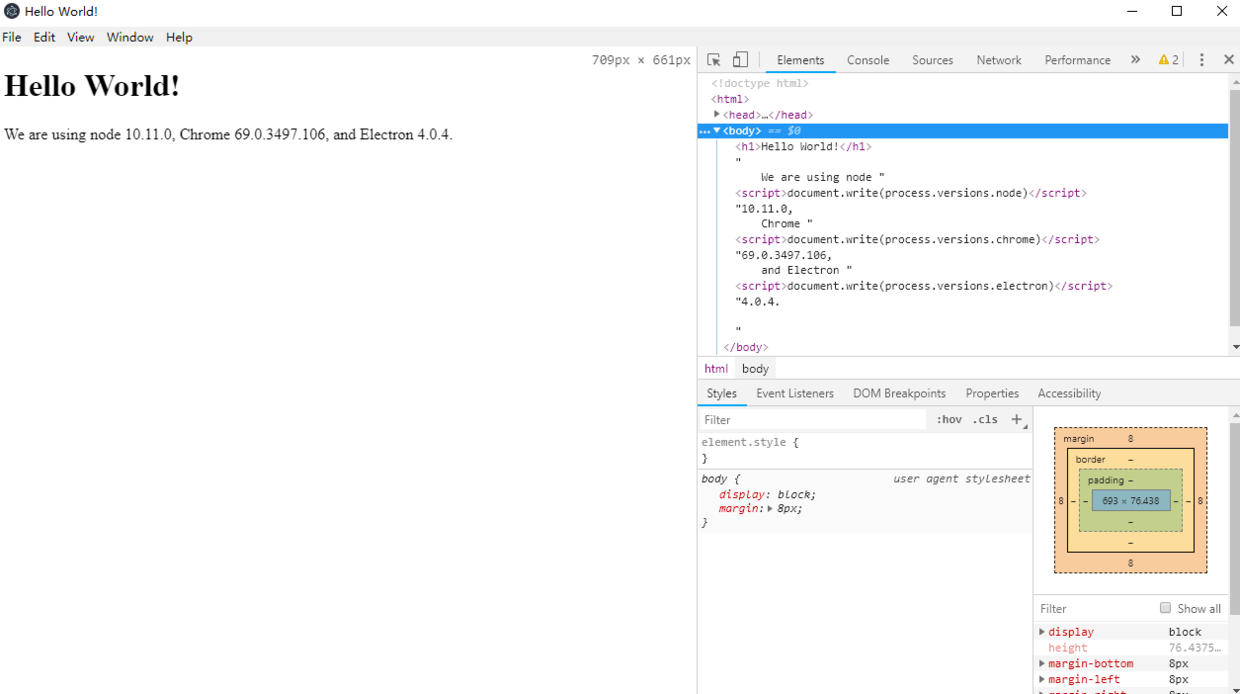Select the doctype html line
Image resolution: width=1240 pixels, height=694 pixels.
tap(760, 84)
